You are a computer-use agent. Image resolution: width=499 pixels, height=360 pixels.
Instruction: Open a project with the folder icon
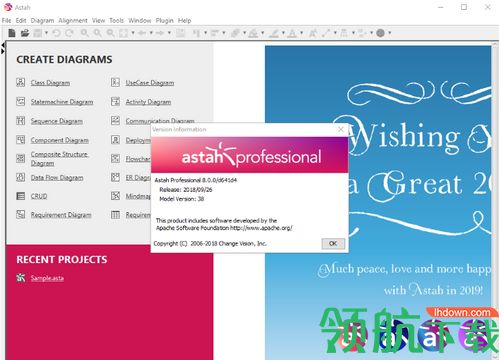[25, 33]
